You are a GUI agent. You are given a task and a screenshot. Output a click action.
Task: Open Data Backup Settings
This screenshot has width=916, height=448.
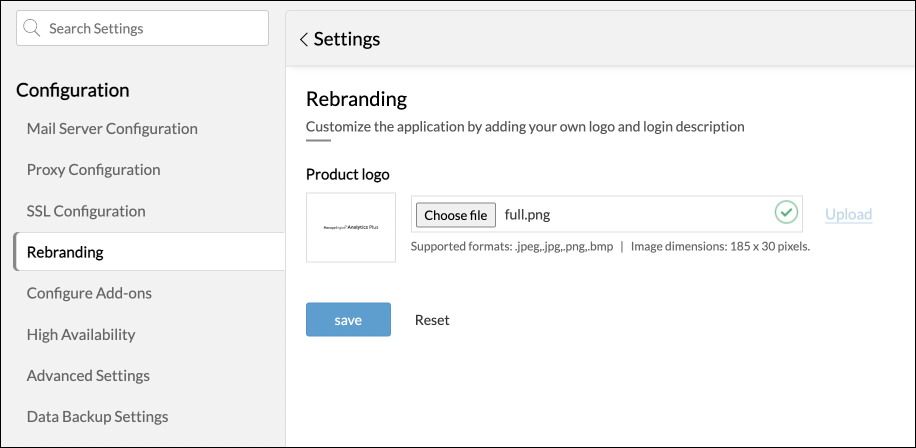(97, 416)
